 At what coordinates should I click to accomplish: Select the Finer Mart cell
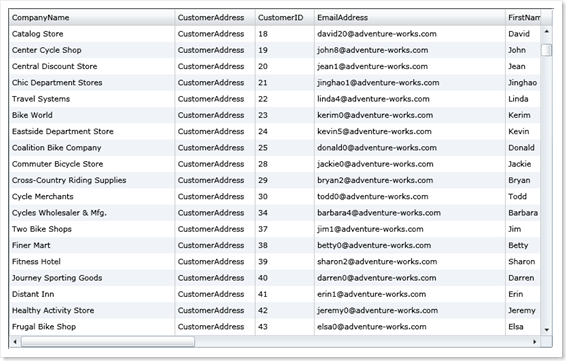[92, 245]
